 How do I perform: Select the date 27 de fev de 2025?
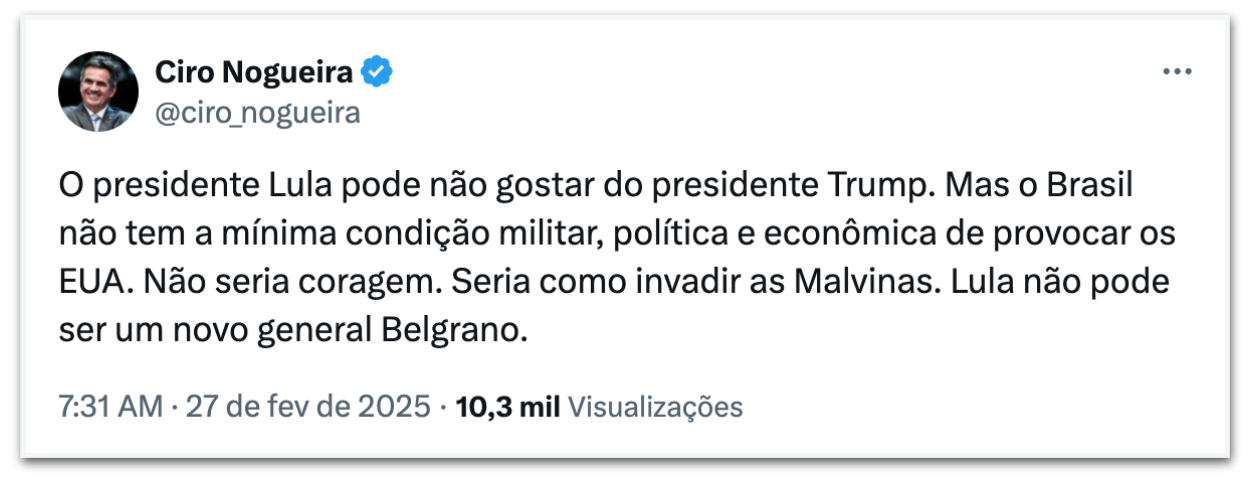(306, 407)
